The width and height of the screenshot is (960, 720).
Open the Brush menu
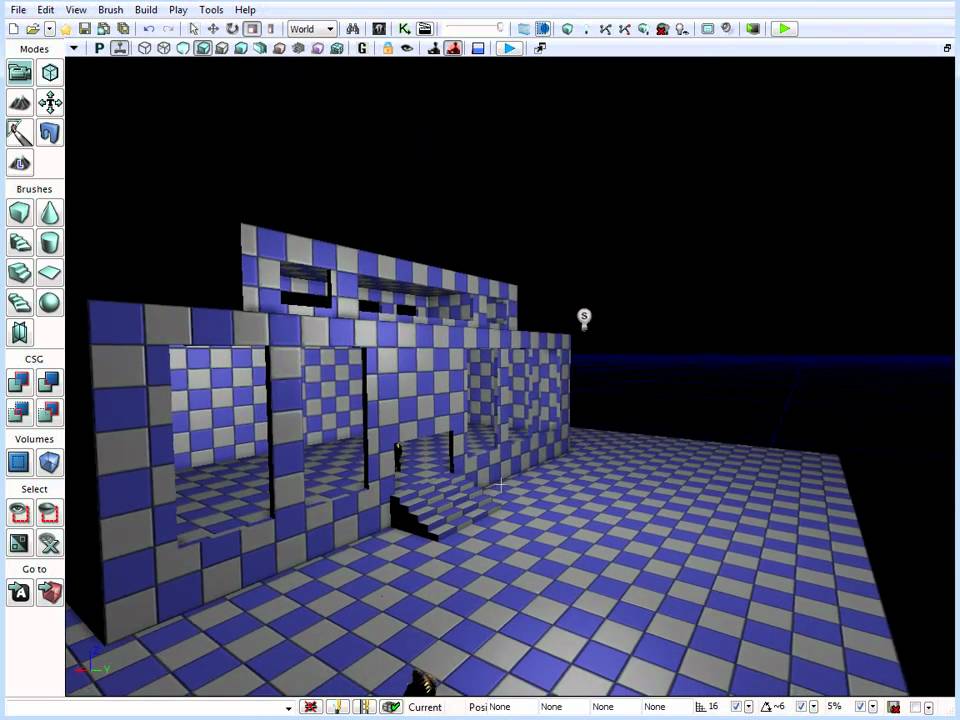(x=110, y=10)
